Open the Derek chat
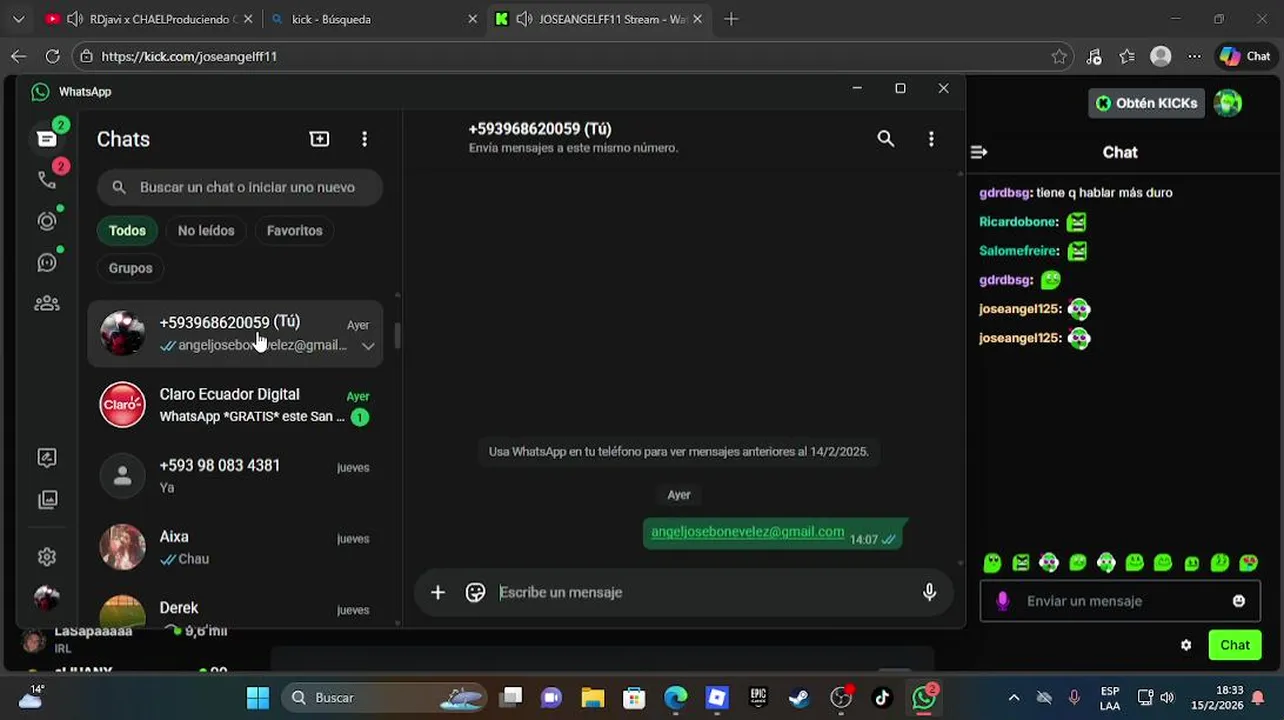The width and height of the screenshot is (1284, 720). pos(236,608)
